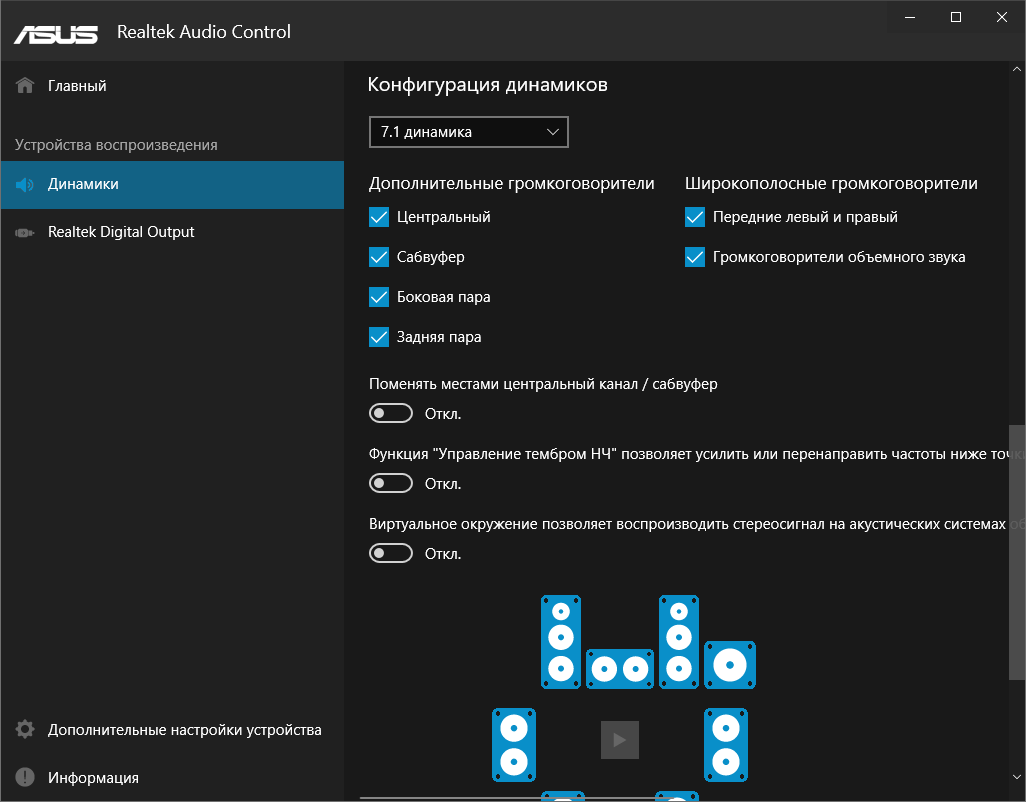Click the front right speaker icon
The image size is (1026, 802).
(678, 642)
